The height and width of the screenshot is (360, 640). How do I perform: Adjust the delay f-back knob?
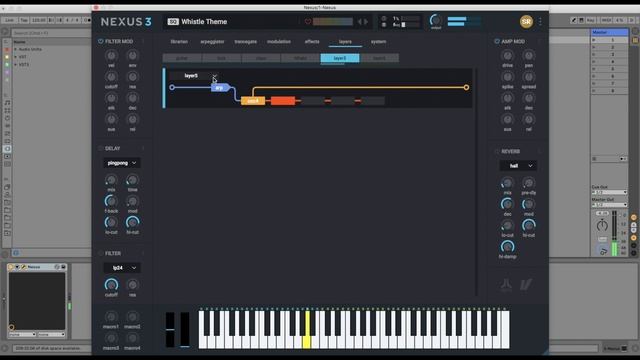[111, 201]
